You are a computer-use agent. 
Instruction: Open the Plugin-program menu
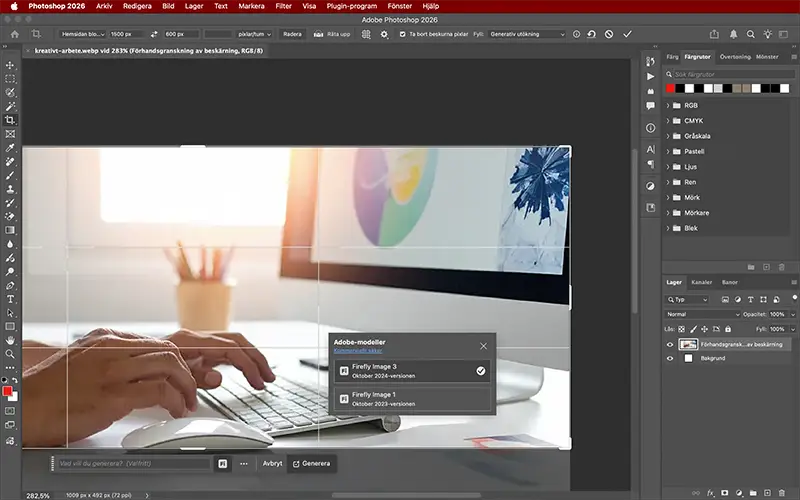pyautogui.click(x=352, y=6)
